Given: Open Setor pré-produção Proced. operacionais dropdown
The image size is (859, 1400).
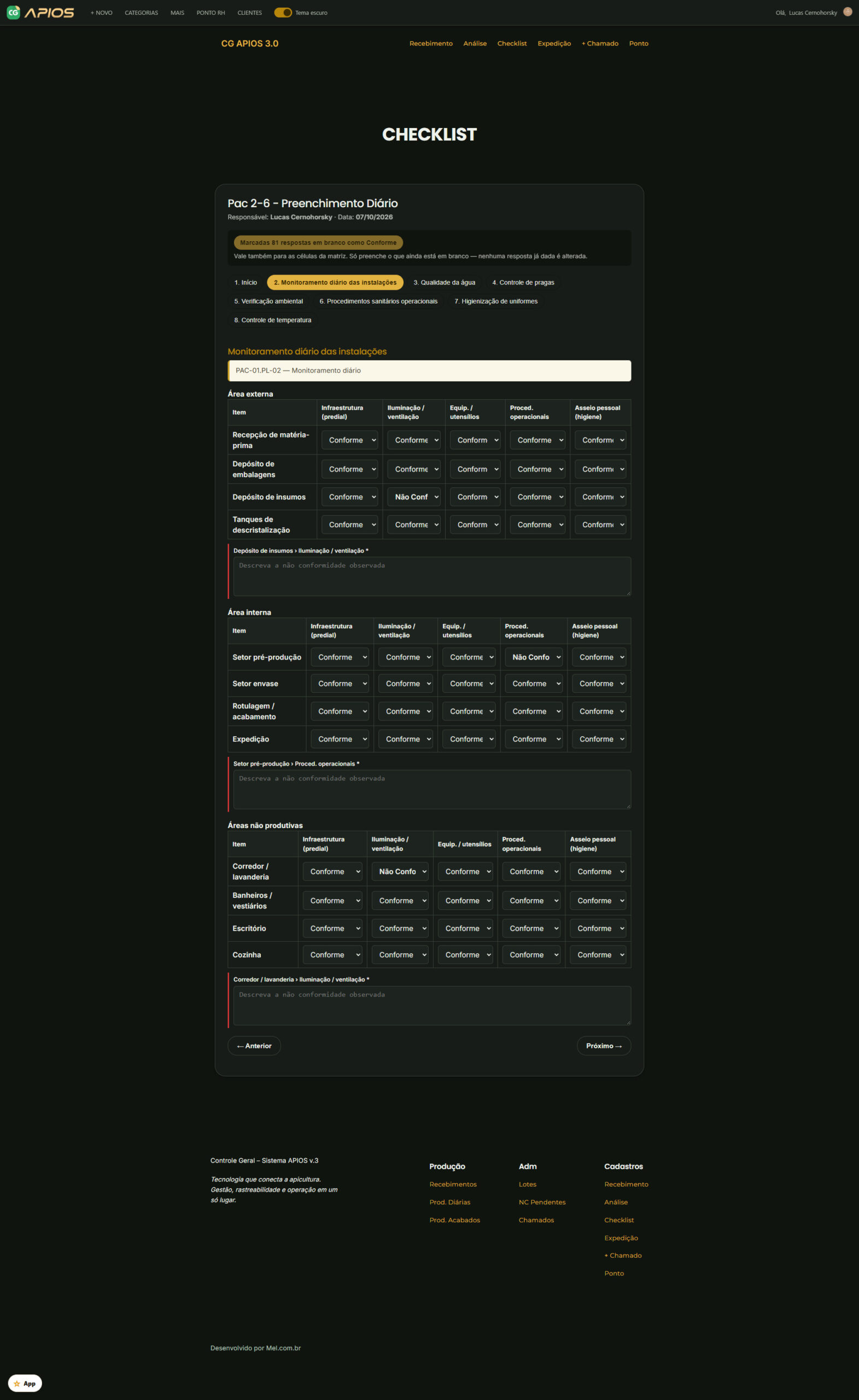Looking at the screenshot, I should (x=534, y=657).
